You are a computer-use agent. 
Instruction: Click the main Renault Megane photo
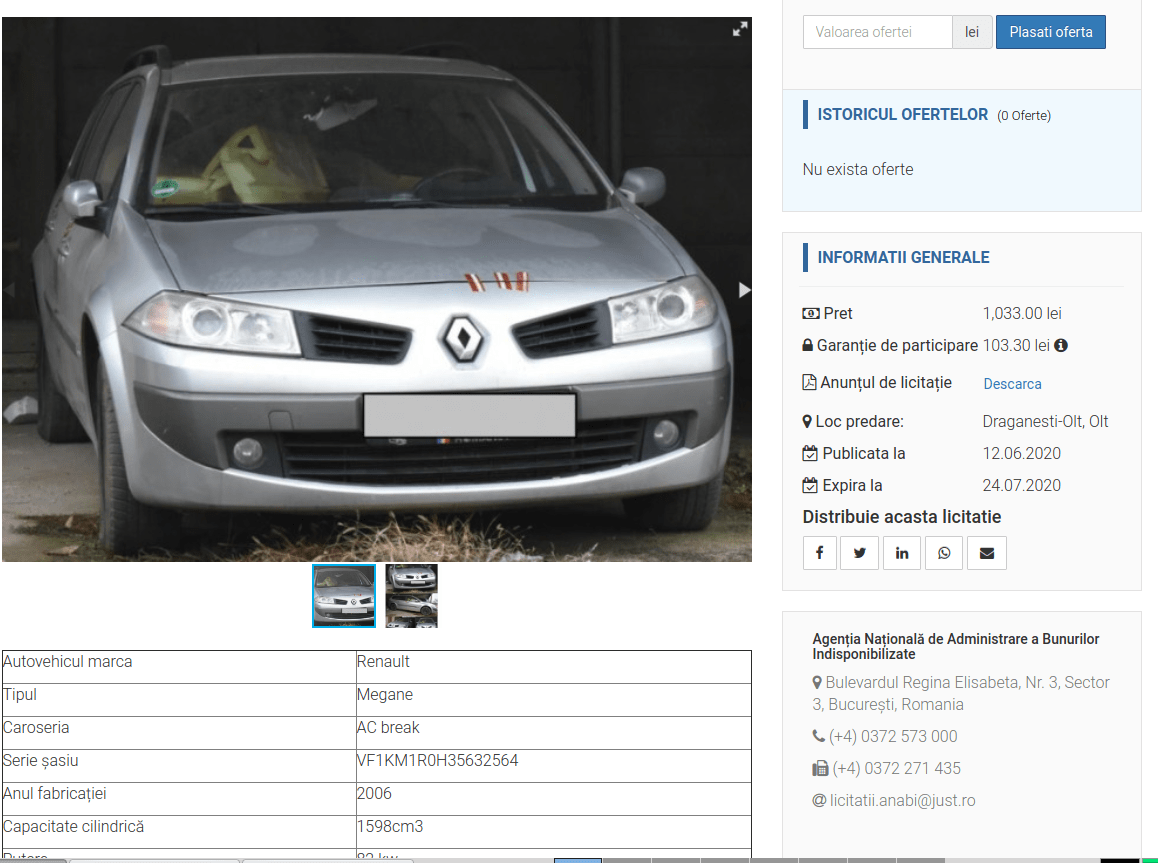(x=376, y=290)
